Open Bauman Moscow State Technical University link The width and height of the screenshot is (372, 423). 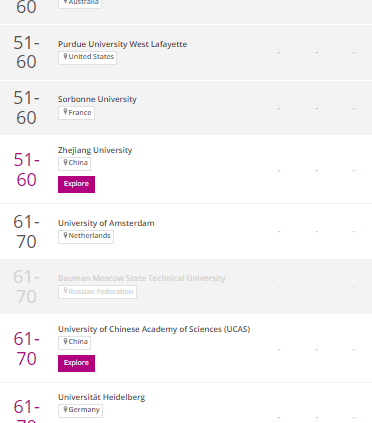point(142,278)
